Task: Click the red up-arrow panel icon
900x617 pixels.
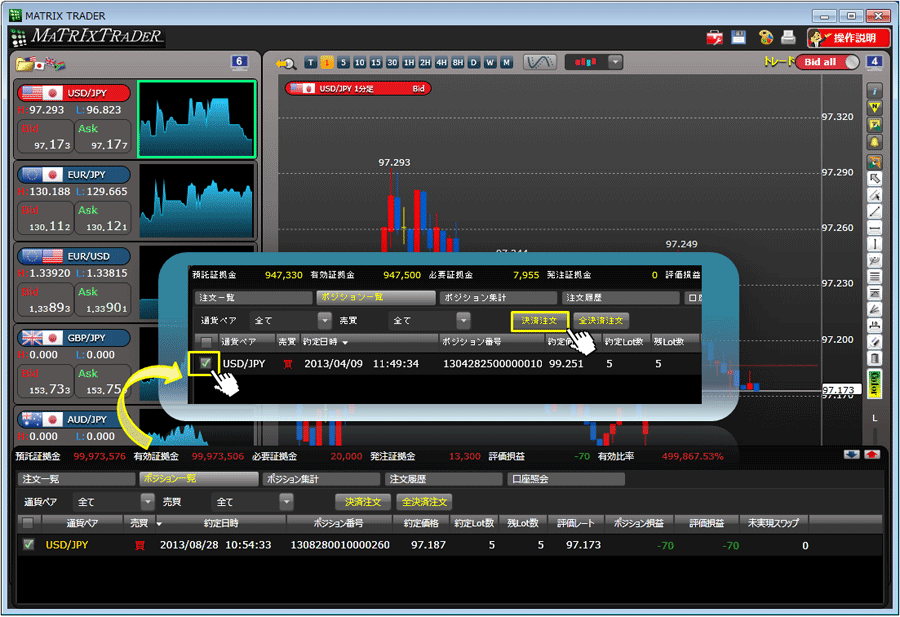Action: point(872,455)
